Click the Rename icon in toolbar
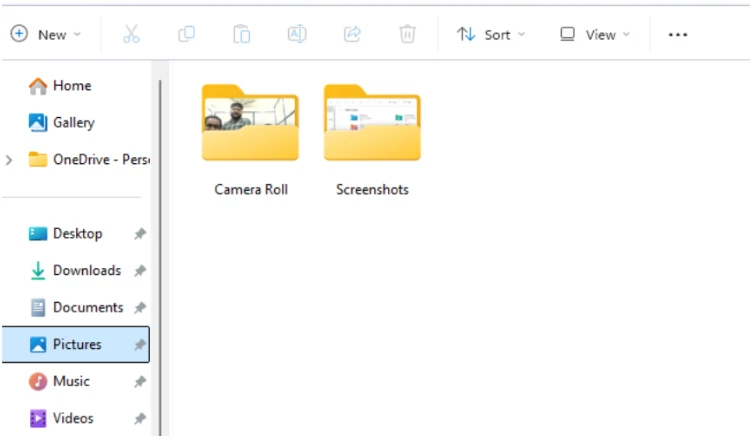 pos(297,34)
